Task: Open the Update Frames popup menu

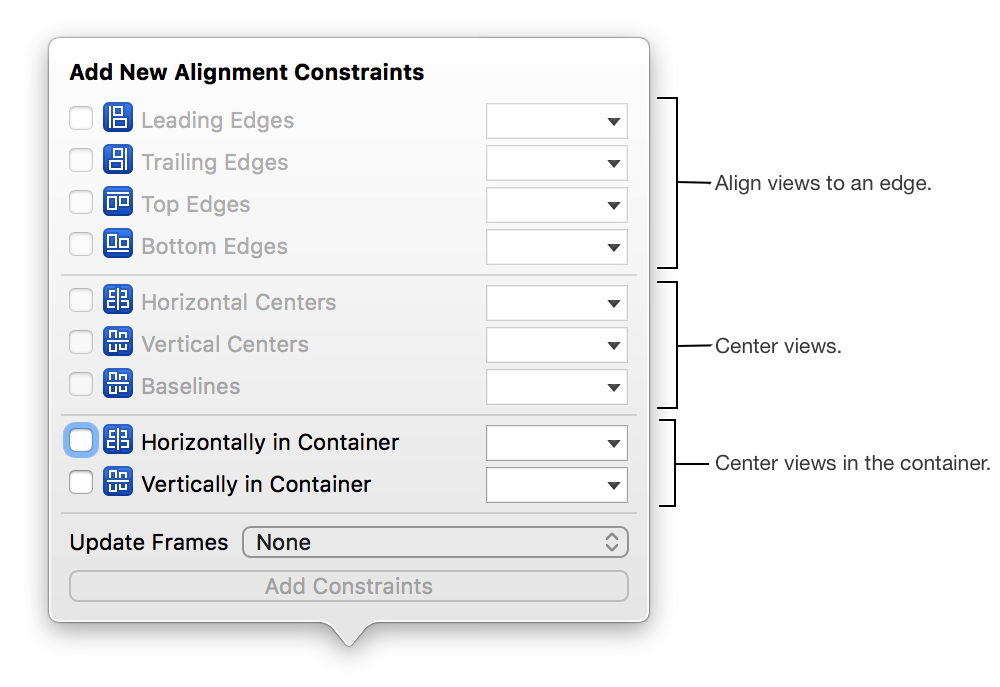Action: 435,543
